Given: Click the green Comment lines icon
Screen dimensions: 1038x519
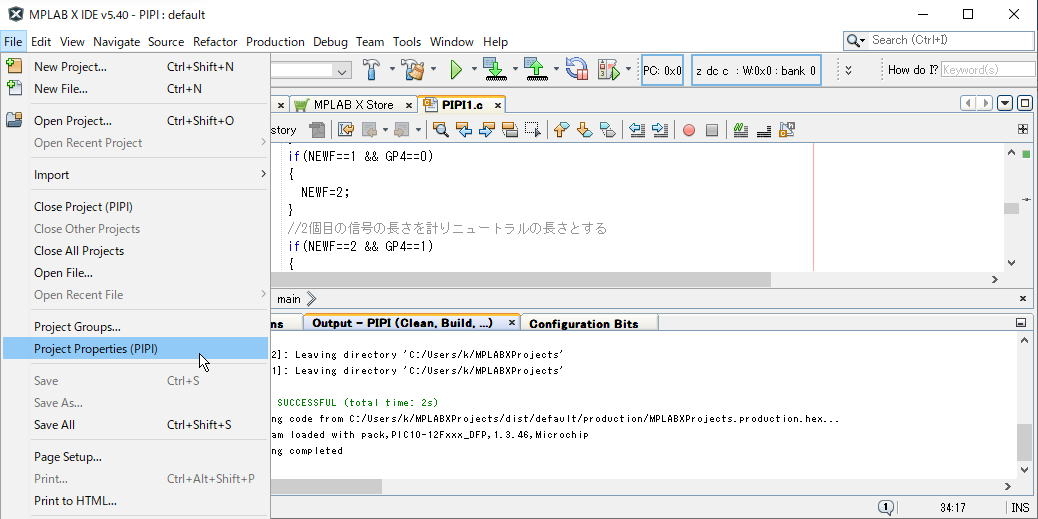Looking at the screenshot, I should point(741,130).
